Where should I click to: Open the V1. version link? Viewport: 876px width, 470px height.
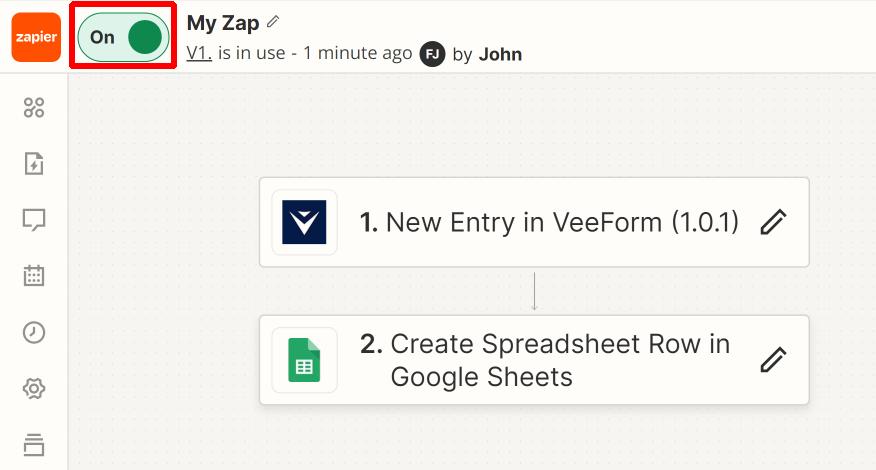pyautogui.click(x=199, y=54)
